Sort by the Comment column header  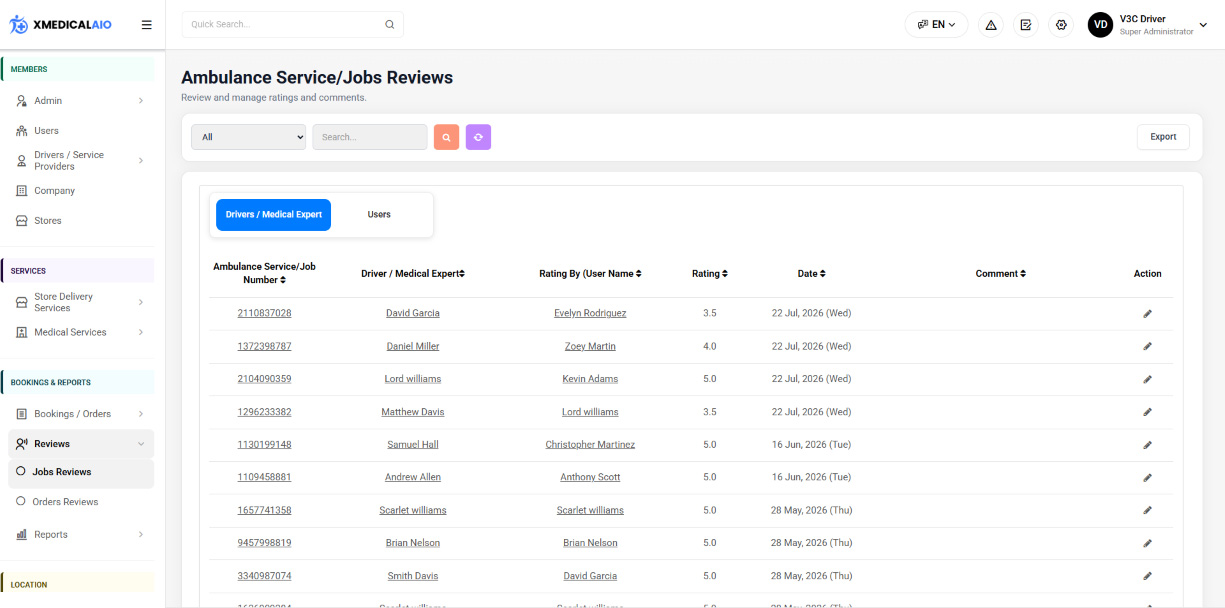pyautogui.click(x=1001, y=274)
